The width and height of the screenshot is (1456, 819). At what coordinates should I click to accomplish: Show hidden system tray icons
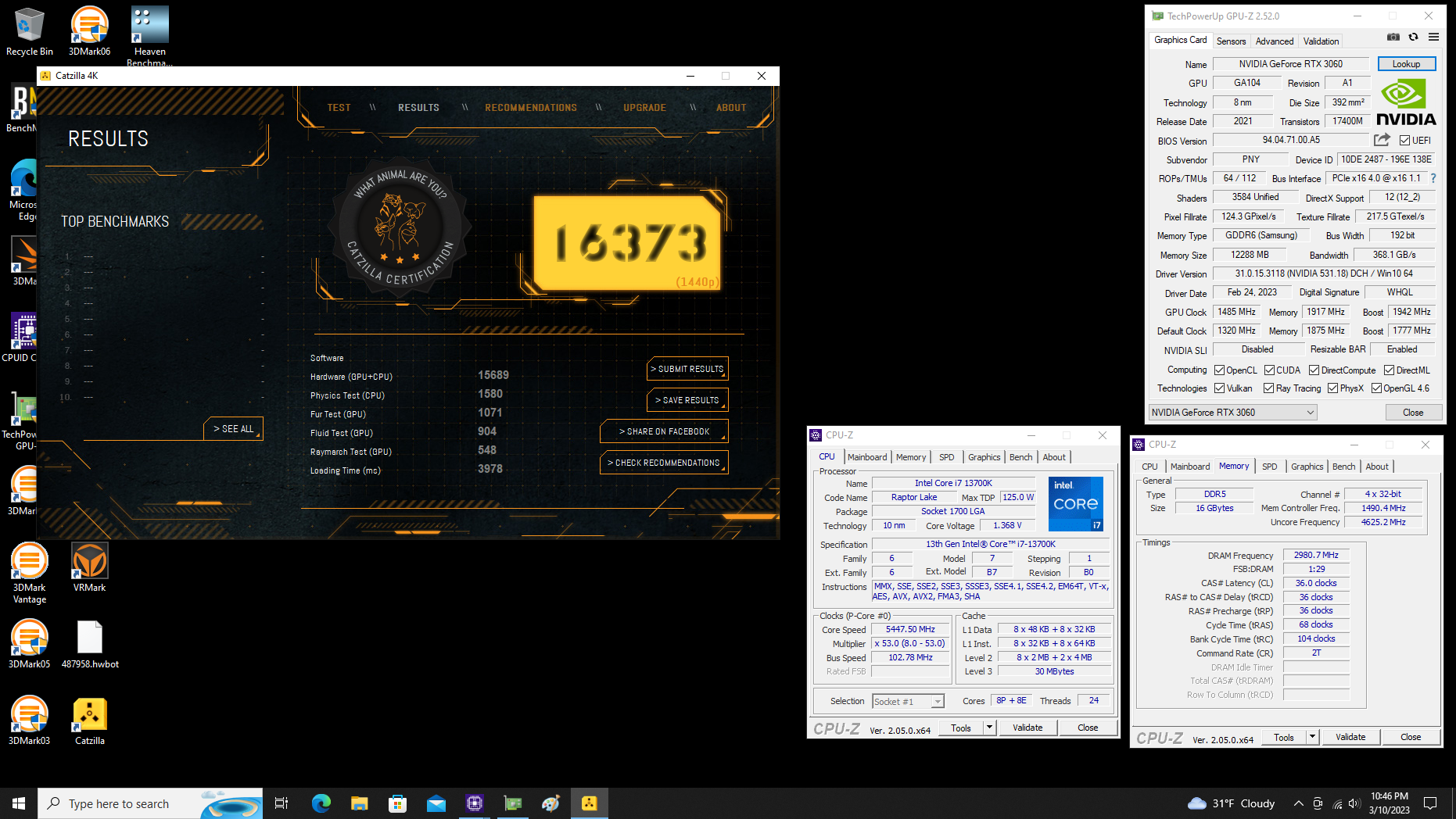point(1298,803)
